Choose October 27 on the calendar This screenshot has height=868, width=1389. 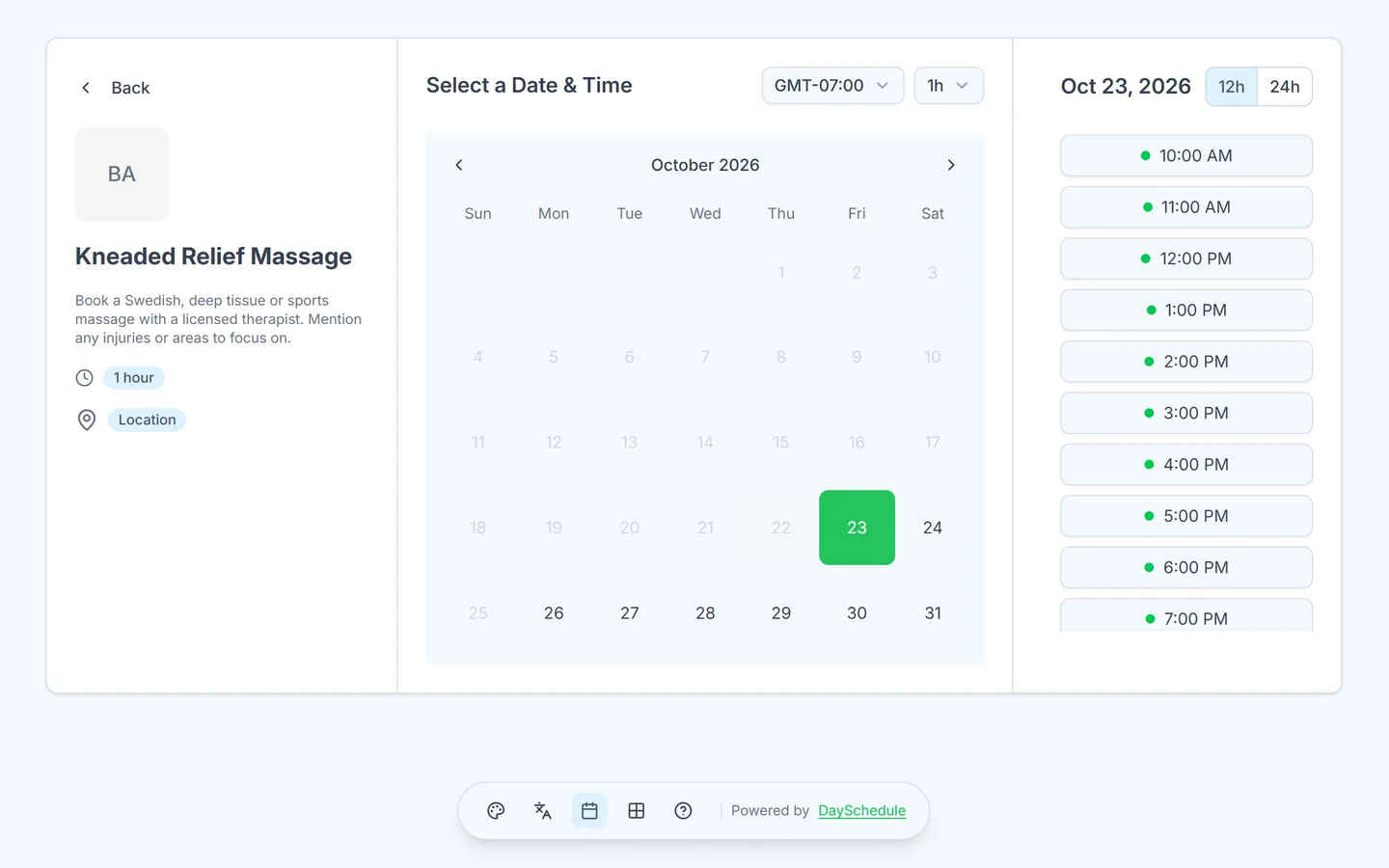tap(630, 613)
